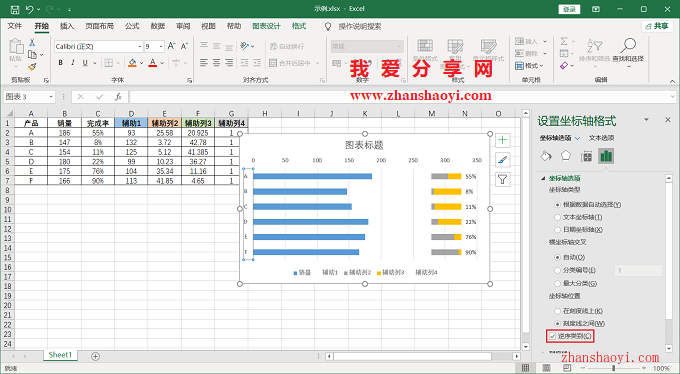Click the Chart Styles brush button
680x374 pixels.
502,160
